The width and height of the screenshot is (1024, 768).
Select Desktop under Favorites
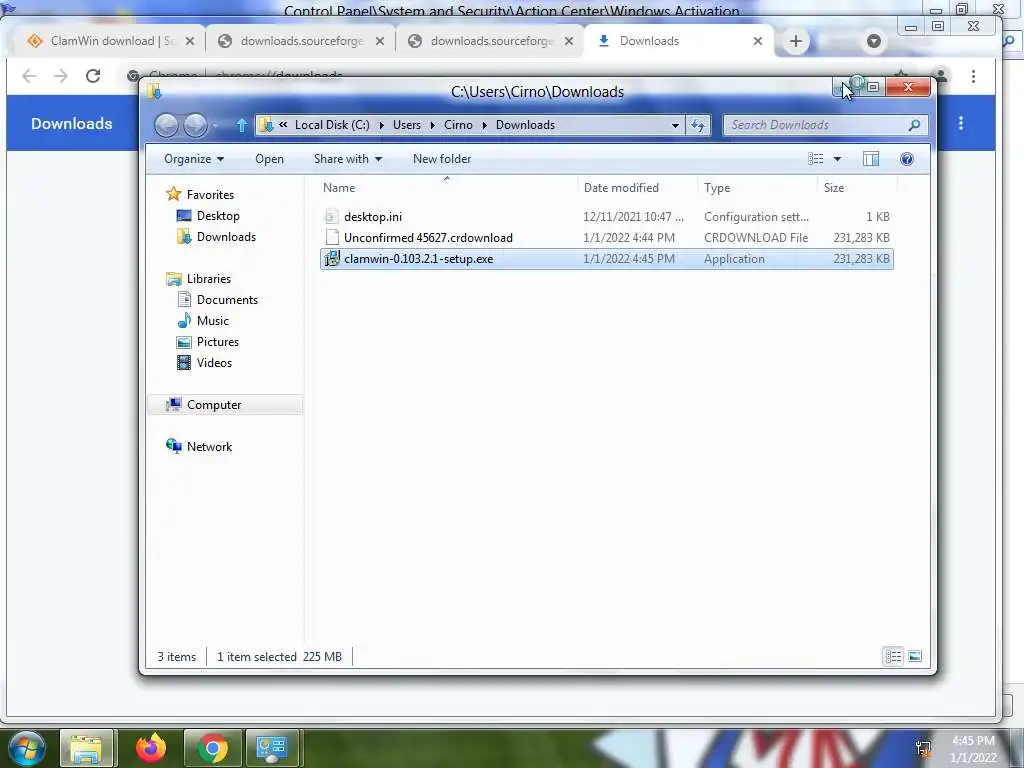(x=218, y=216)
